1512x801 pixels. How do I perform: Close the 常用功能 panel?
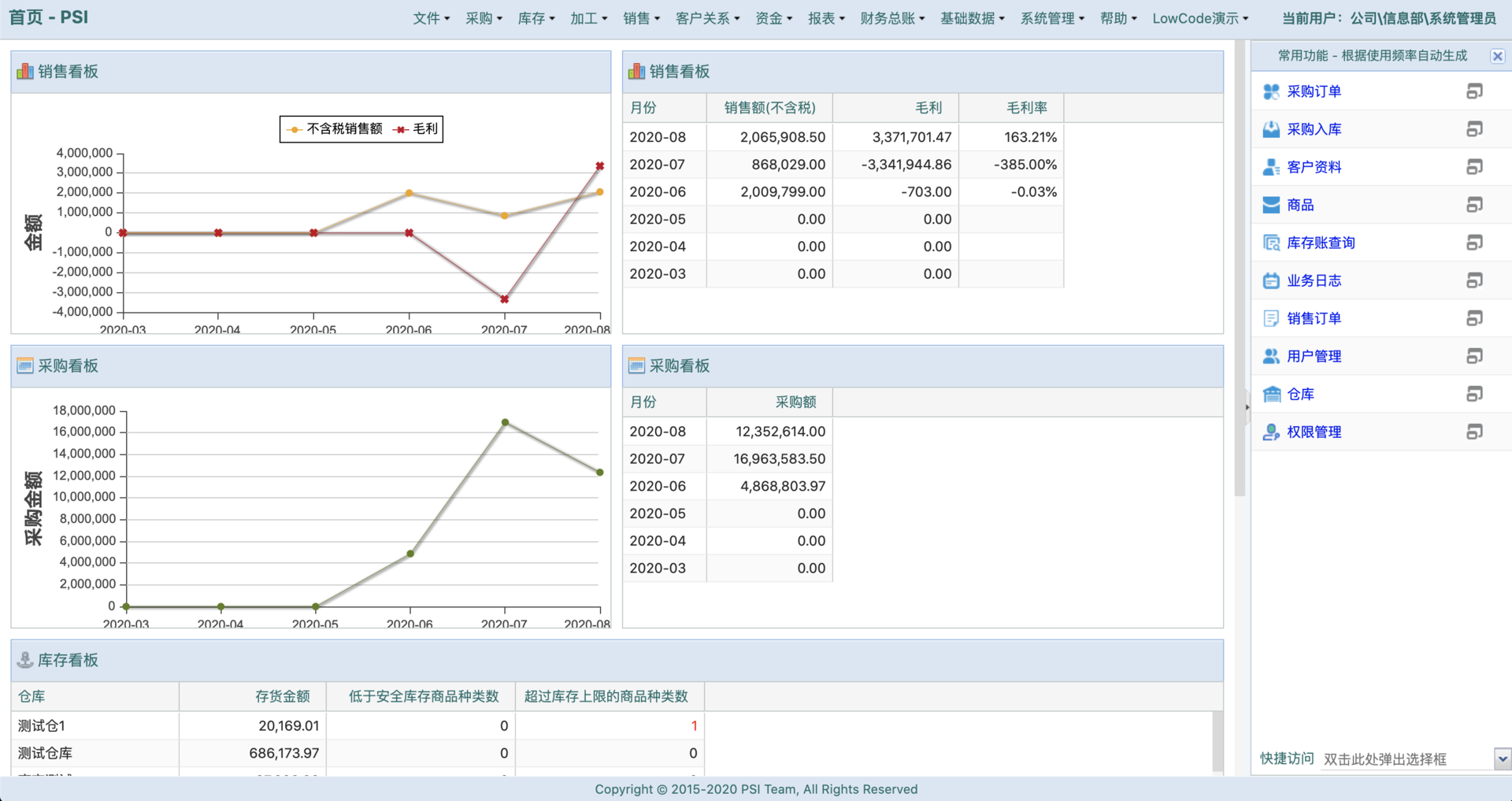point(1497,56)
